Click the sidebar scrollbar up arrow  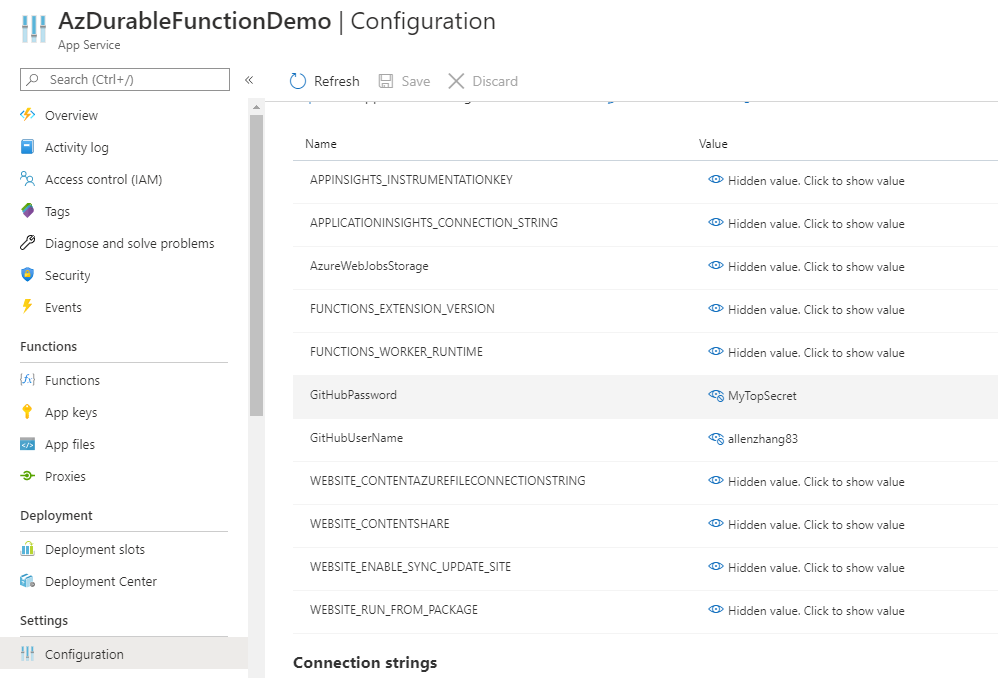pos(256,107)
